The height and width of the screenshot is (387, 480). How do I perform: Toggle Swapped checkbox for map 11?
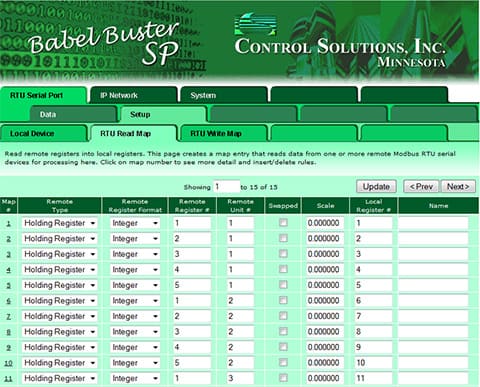coord(283,378)
